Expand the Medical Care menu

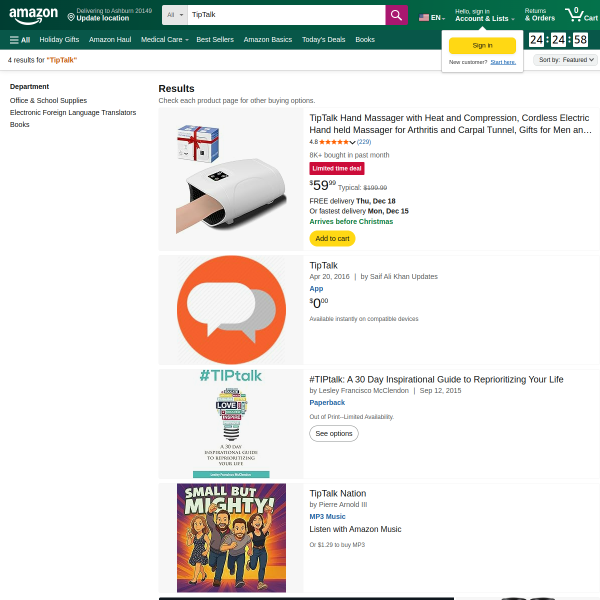165,40
